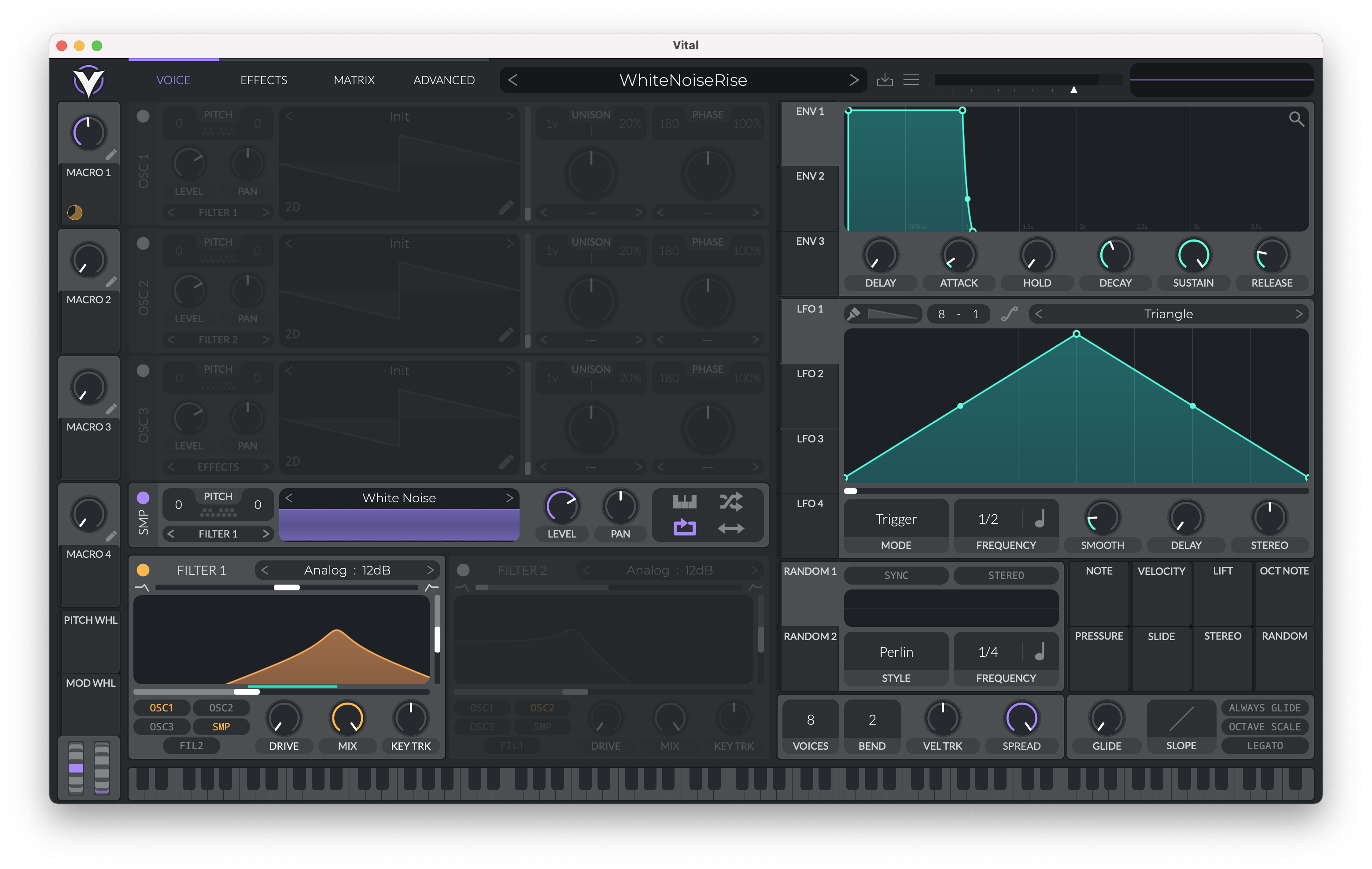The image size is (1372, 869).
Task: Enable oscillator 2 power button
Action: (143, 243)
